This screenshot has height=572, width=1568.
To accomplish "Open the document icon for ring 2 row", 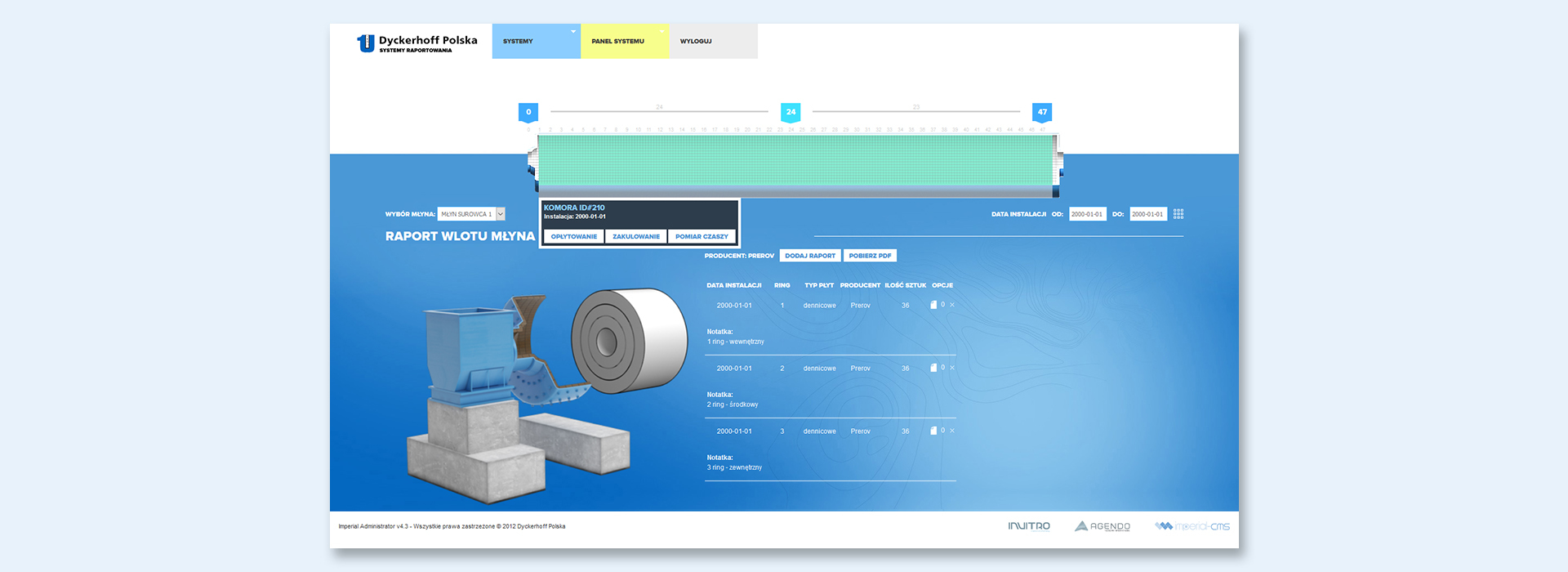I will click(933, 368).
